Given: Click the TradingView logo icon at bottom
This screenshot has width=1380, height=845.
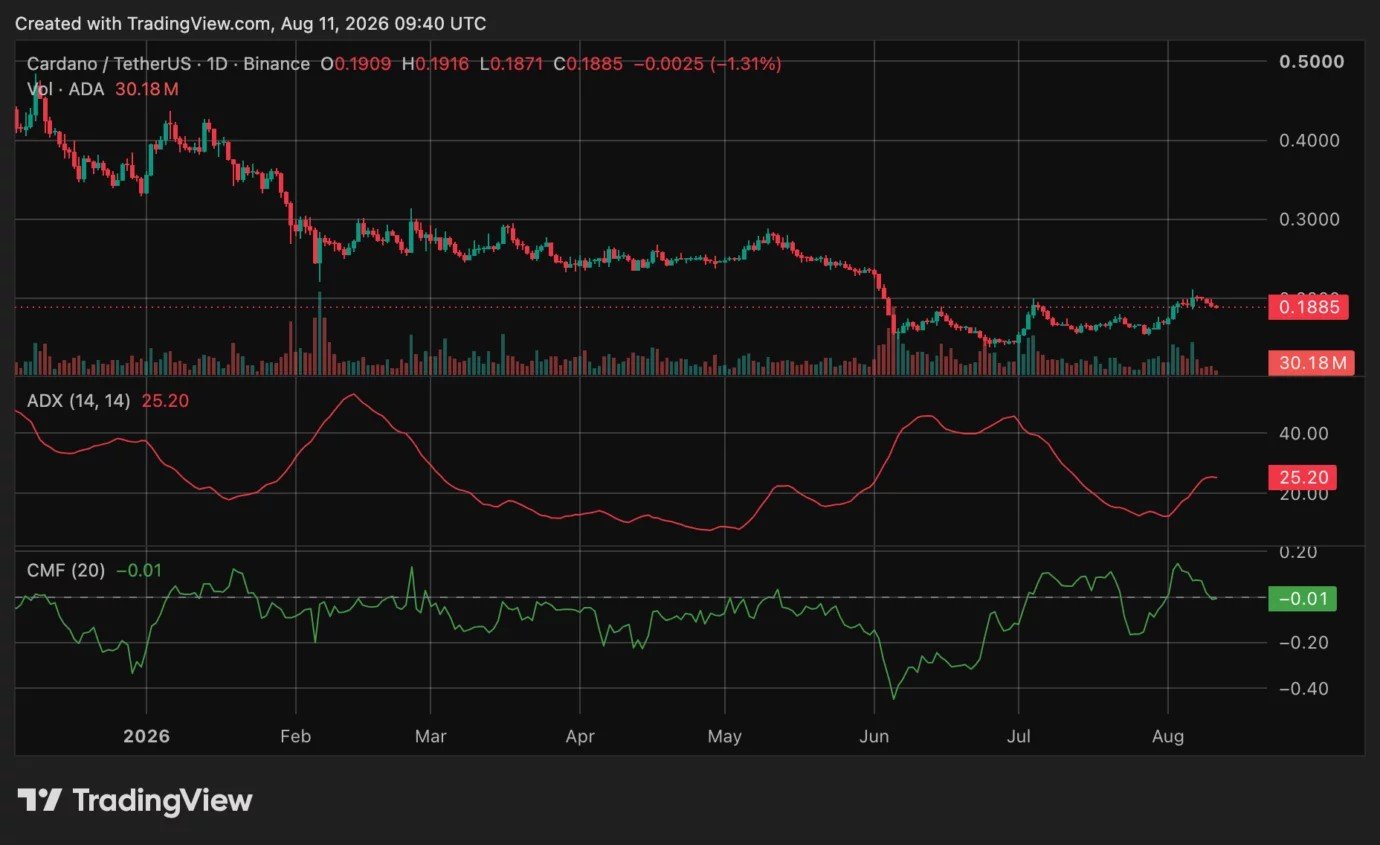Looking at the screenshot, I should 40,800.
